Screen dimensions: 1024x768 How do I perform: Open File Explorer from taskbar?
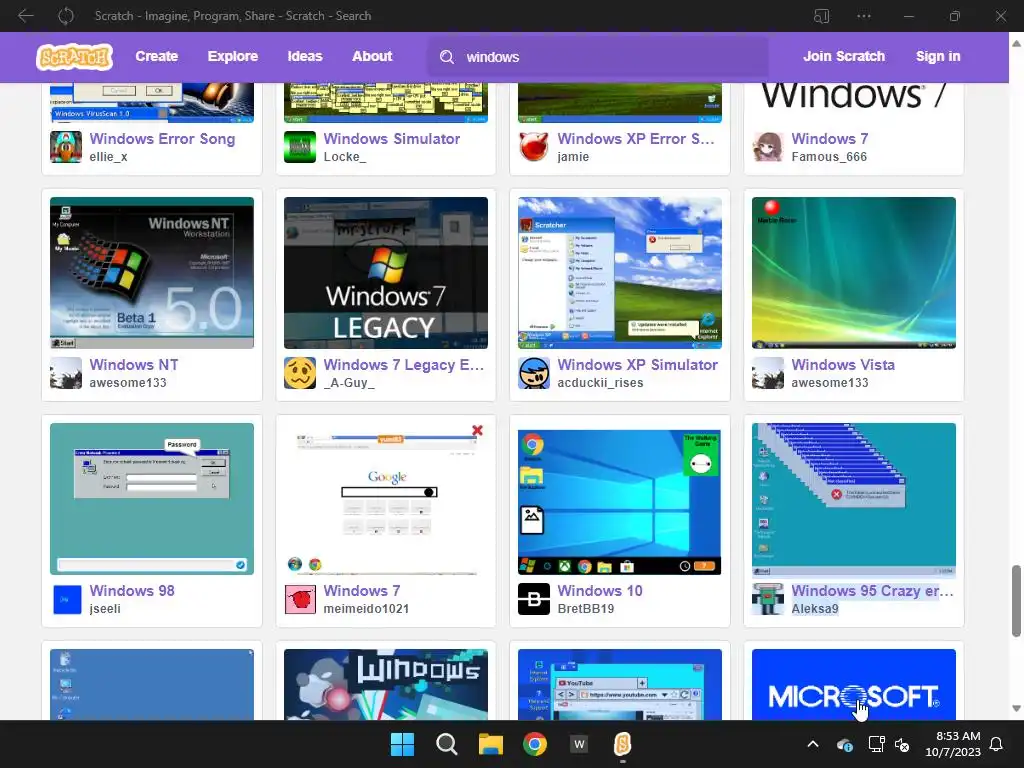pos(490,744)
